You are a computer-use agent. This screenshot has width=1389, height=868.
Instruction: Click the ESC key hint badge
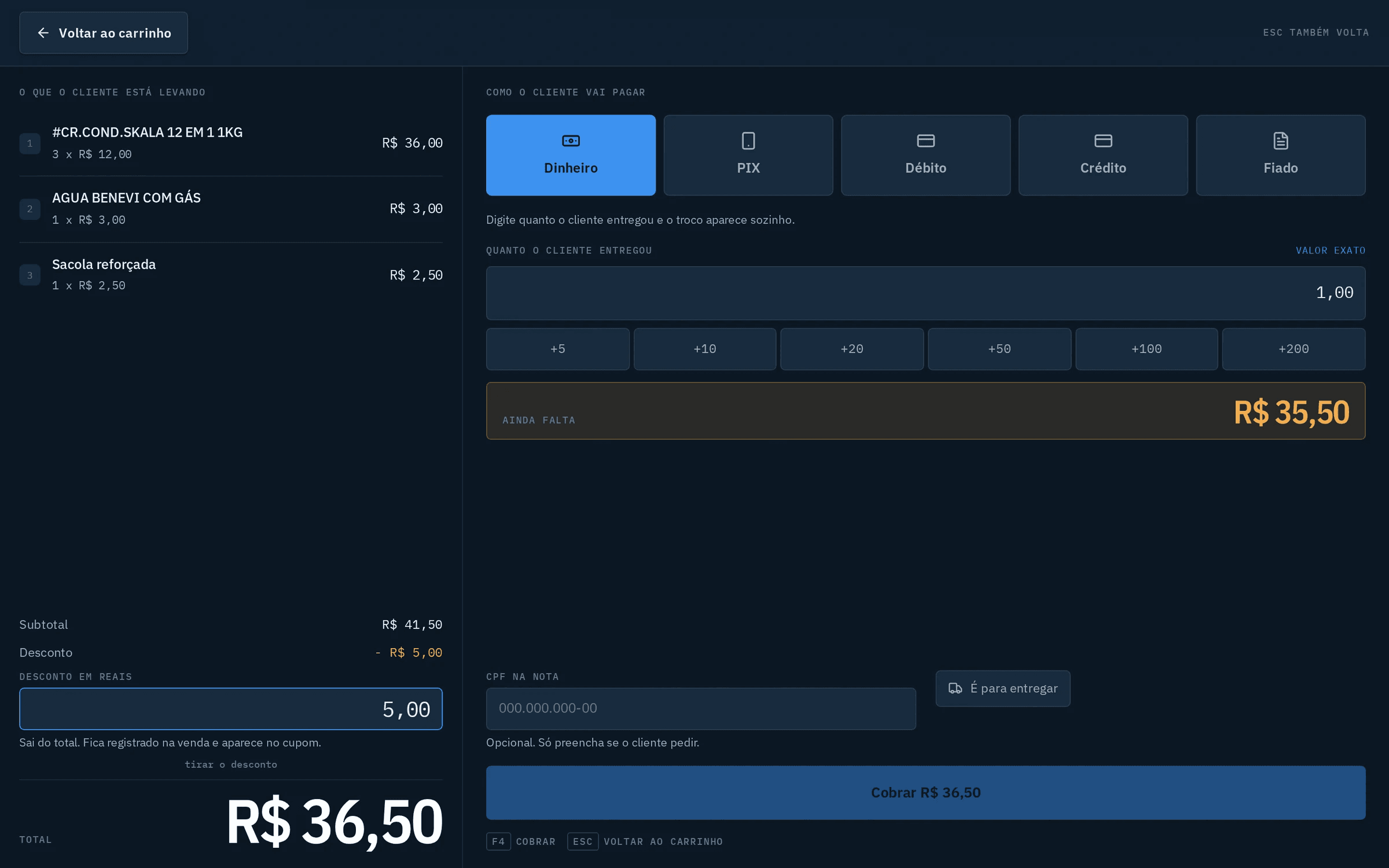click(582, 841)
